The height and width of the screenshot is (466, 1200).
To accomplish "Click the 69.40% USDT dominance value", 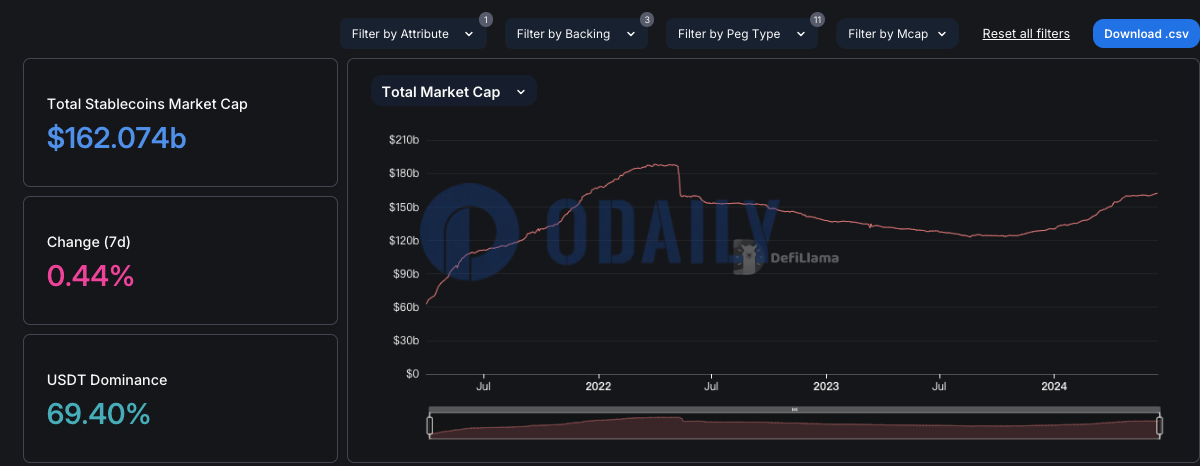I will coord(98,414).
